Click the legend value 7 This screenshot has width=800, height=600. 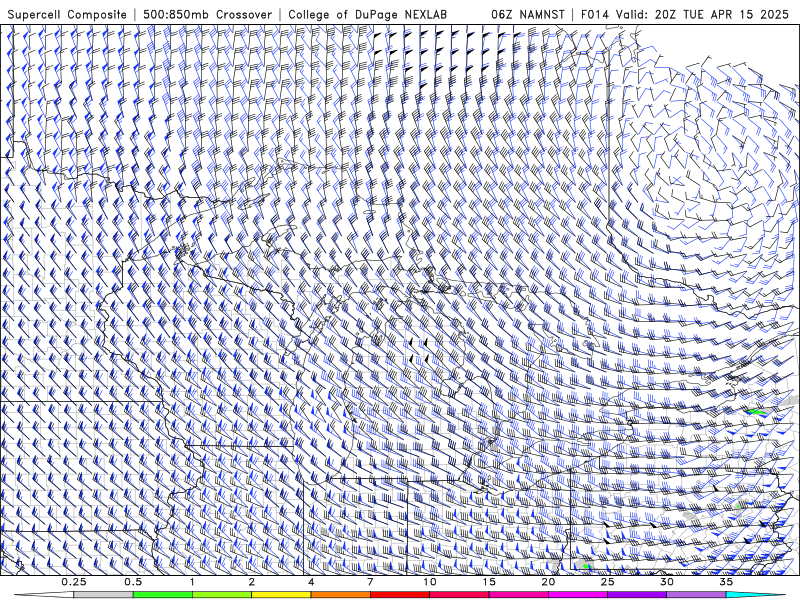[x=370, y=582]
